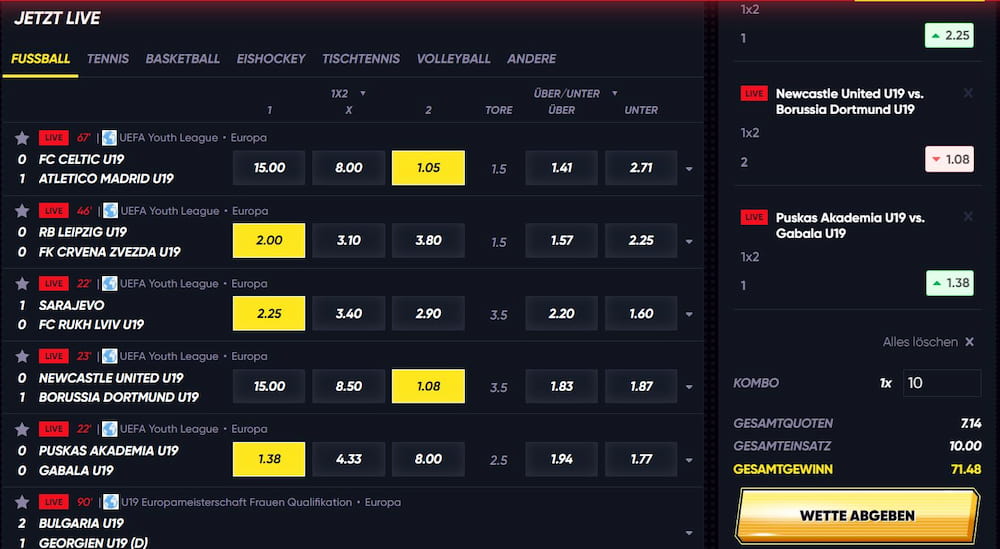Remove Newcastle vs. Dortmund bet from slip

click(968, 93)
